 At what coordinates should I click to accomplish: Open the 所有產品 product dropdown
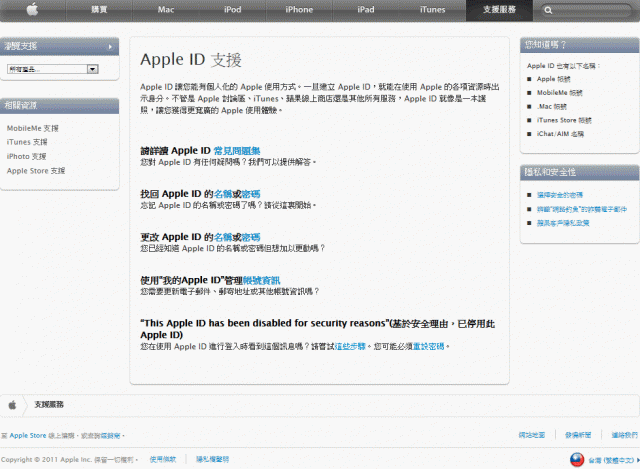tap(53, 69)
